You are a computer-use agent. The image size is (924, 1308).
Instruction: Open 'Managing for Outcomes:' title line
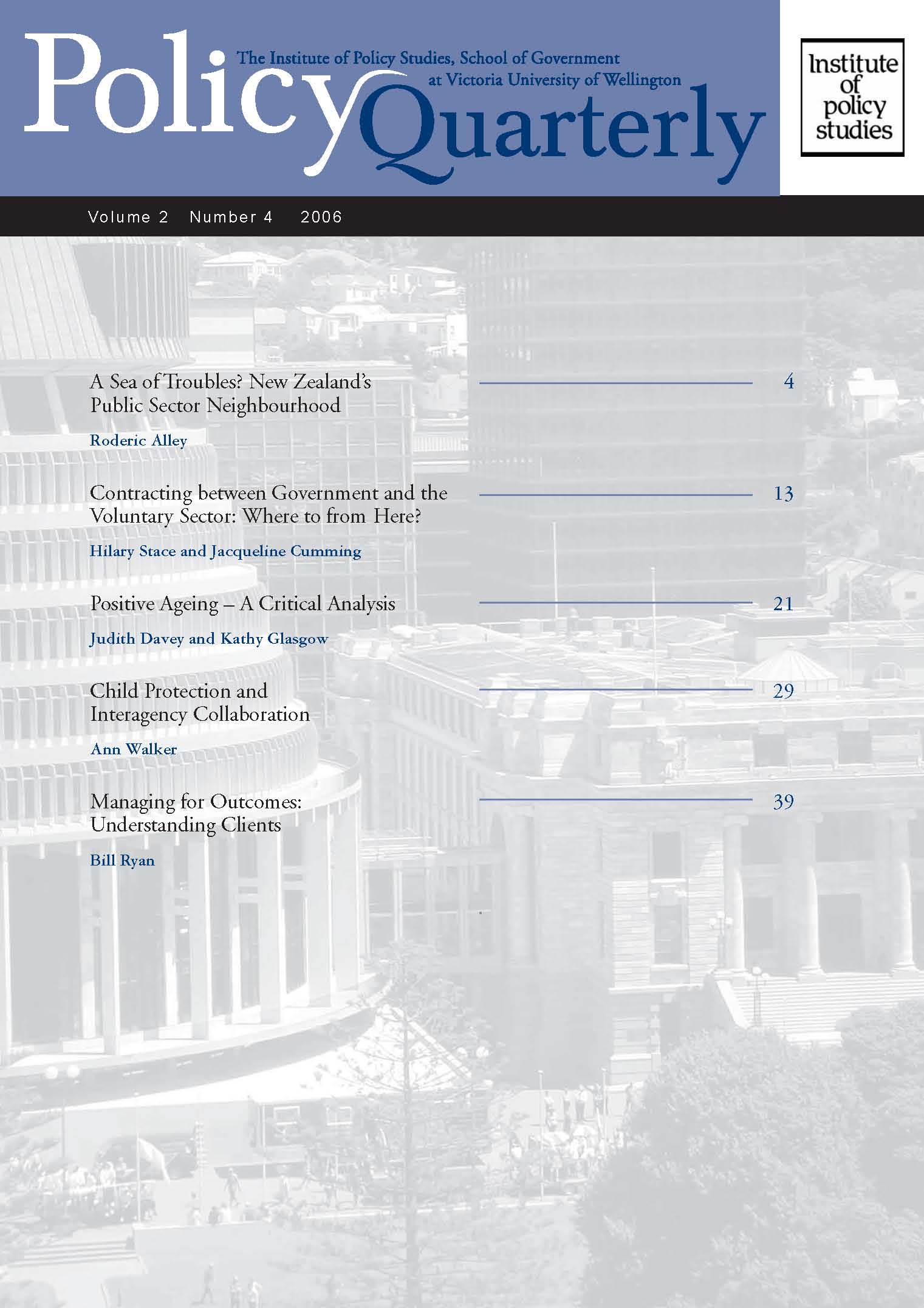196,802
